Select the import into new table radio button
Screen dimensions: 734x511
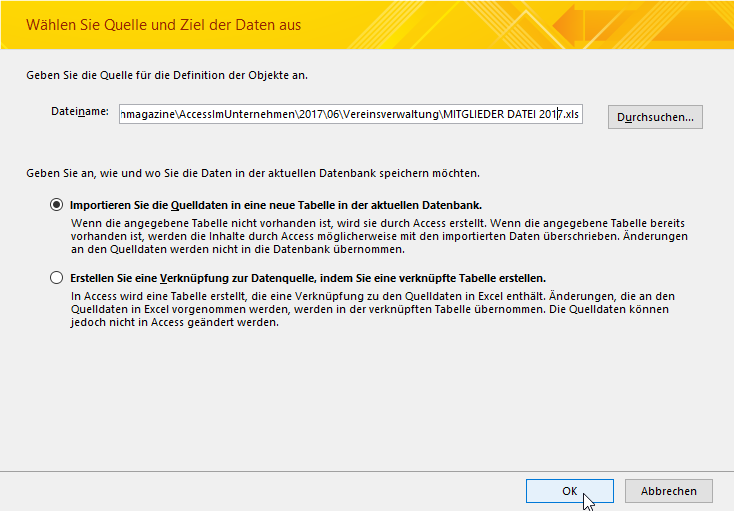pos(56,204)
